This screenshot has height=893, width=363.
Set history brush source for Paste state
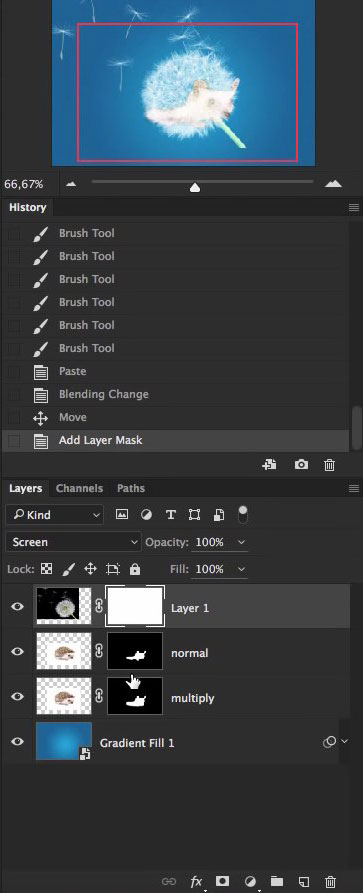click(14, 372)
